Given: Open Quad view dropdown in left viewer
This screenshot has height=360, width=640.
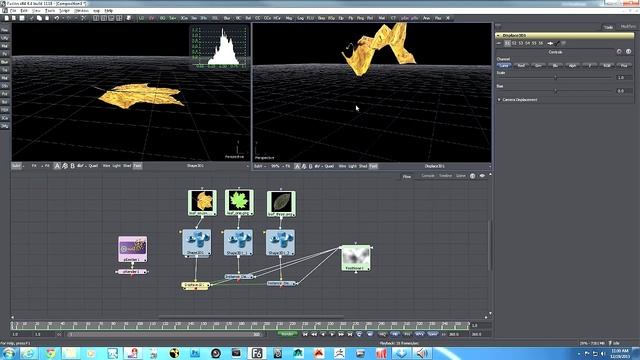Looking at the screenshot, I should point(93,166).
